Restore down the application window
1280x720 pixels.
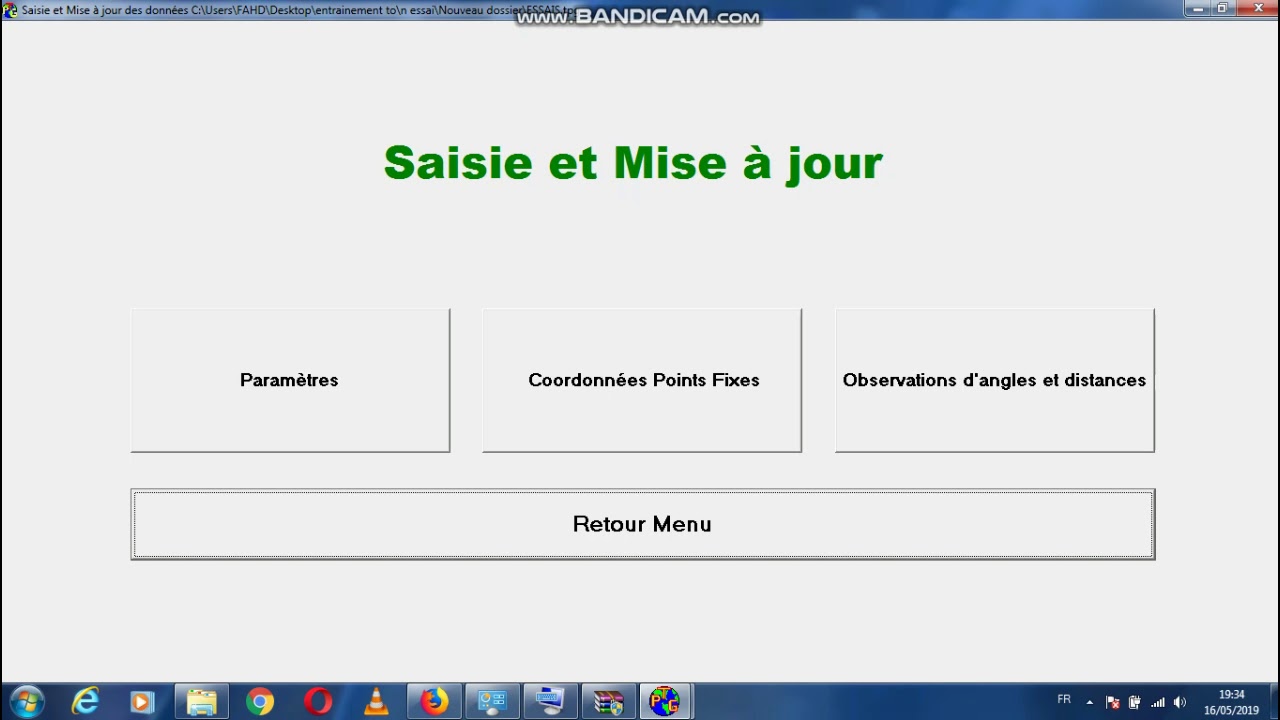click(x=1222, y=9)
